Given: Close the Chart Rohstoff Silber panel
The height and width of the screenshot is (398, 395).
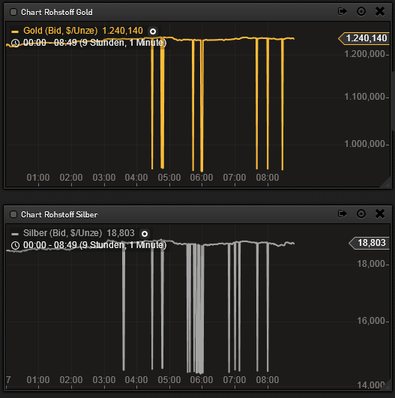Looking at the screenshot, I should [380, 214].
